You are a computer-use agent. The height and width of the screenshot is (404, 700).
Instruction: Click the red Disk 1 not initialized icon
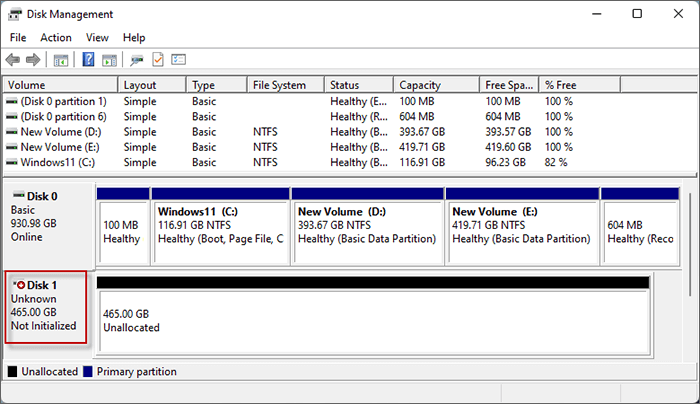click(x=21, y=285)
